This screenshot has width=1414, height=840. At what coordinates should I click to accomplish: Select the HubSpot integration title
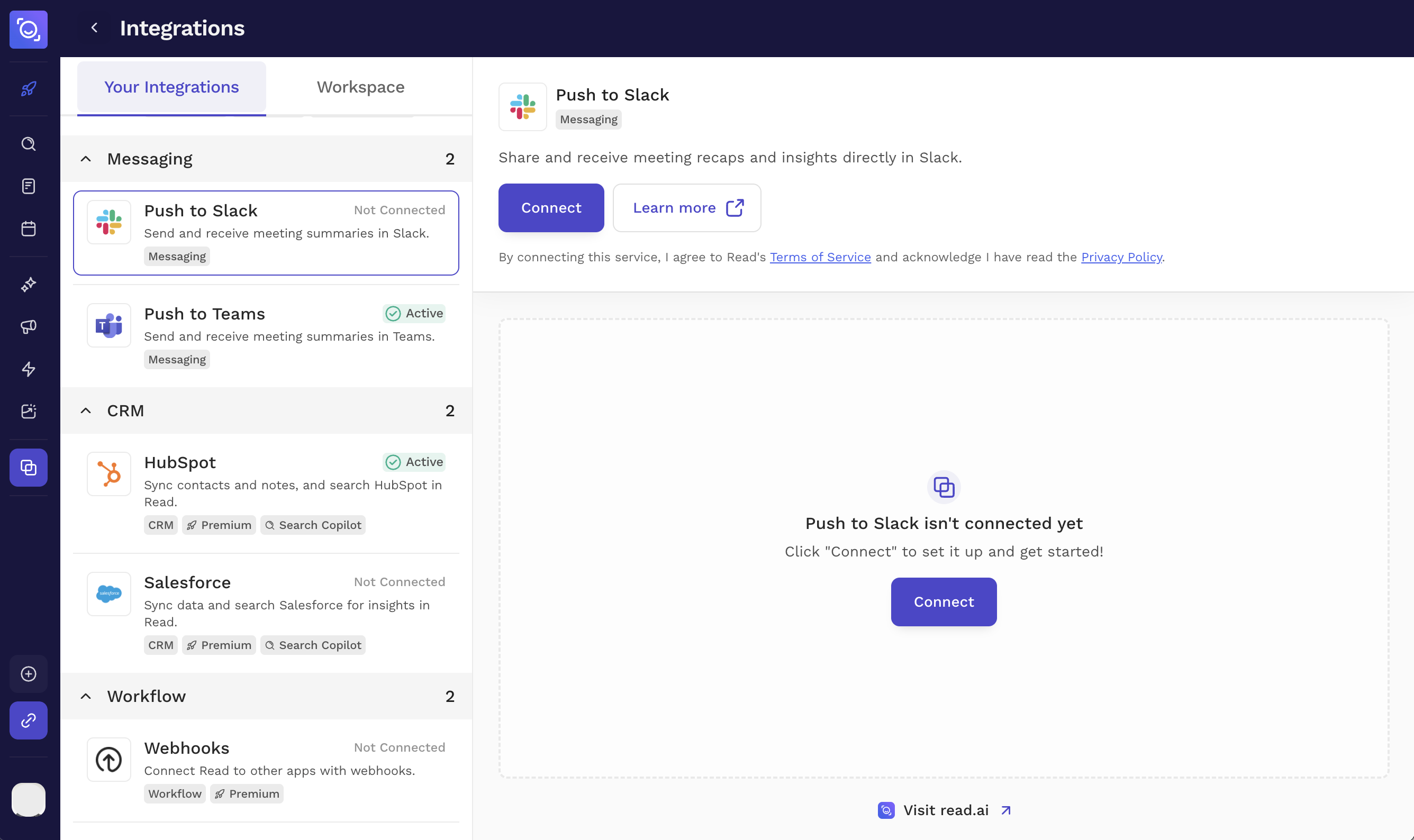(x=179, y=463)
